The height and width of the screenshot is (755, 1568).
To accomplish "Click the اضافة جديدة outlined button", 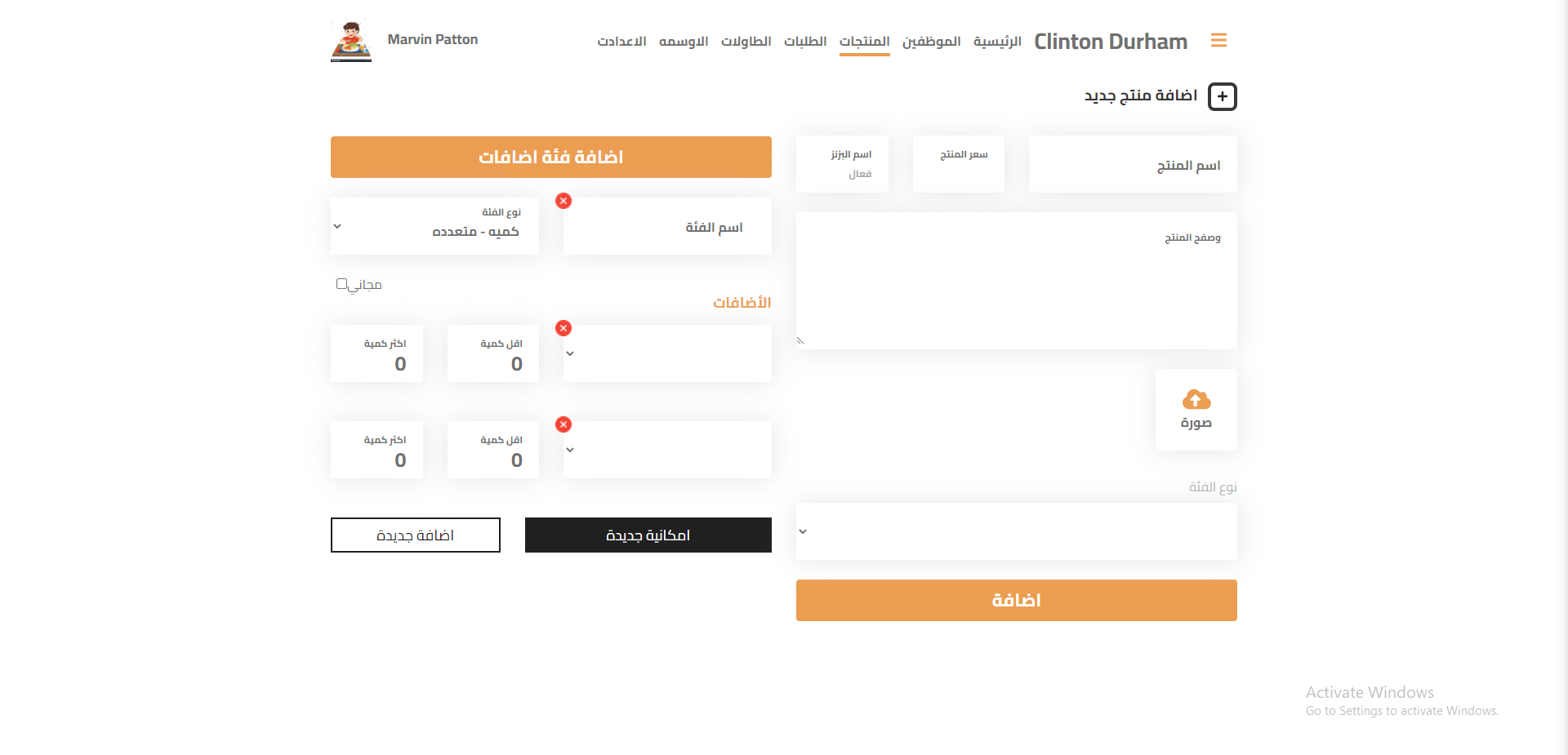I will coord(415,535).
